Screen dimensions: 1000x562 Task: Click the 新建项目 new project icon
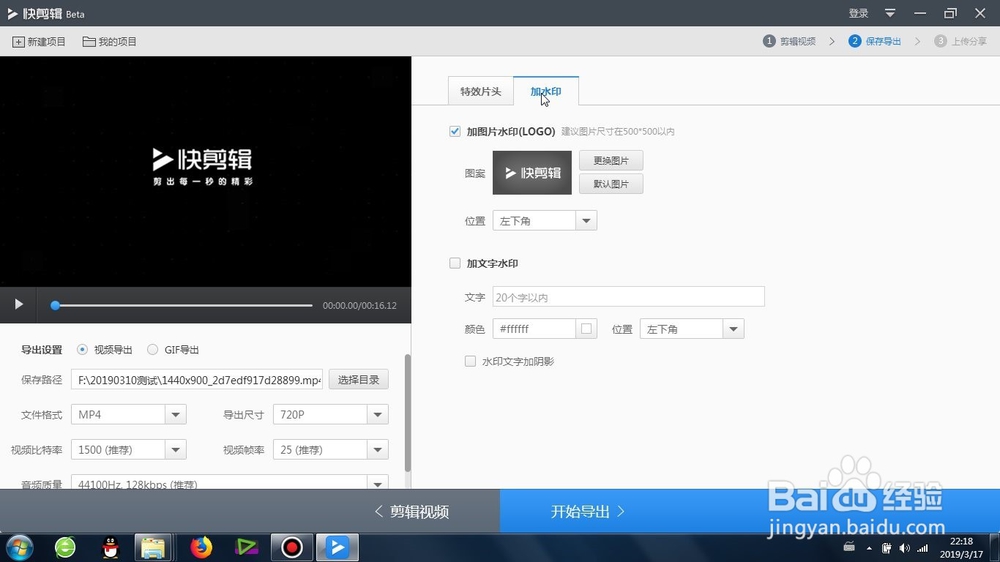[x=18, y=41]
